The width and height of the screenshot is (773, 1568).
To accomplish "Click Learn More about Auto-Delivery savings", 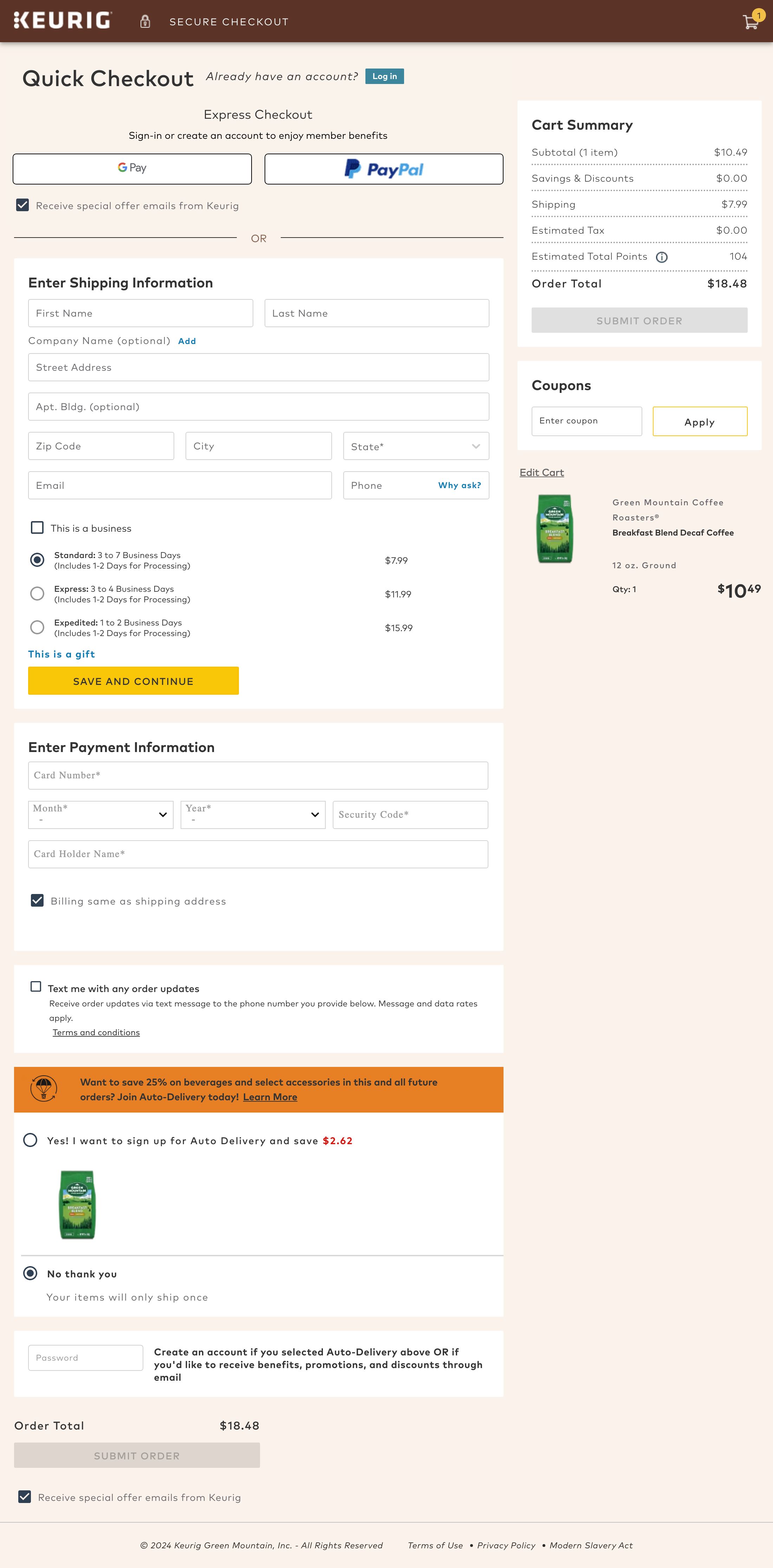I will pyautogui.click(x=269, y=1096).
